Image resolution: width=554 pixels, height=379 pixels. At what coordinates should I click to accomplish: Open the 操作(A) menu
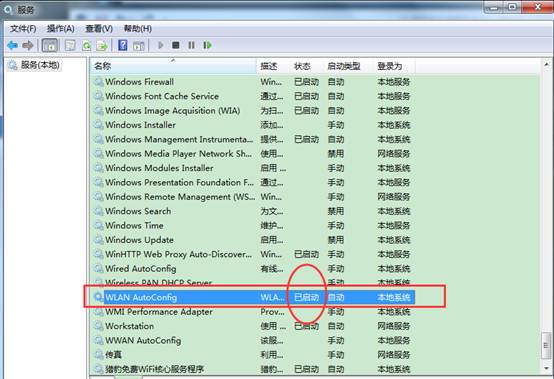pos(61,29)
